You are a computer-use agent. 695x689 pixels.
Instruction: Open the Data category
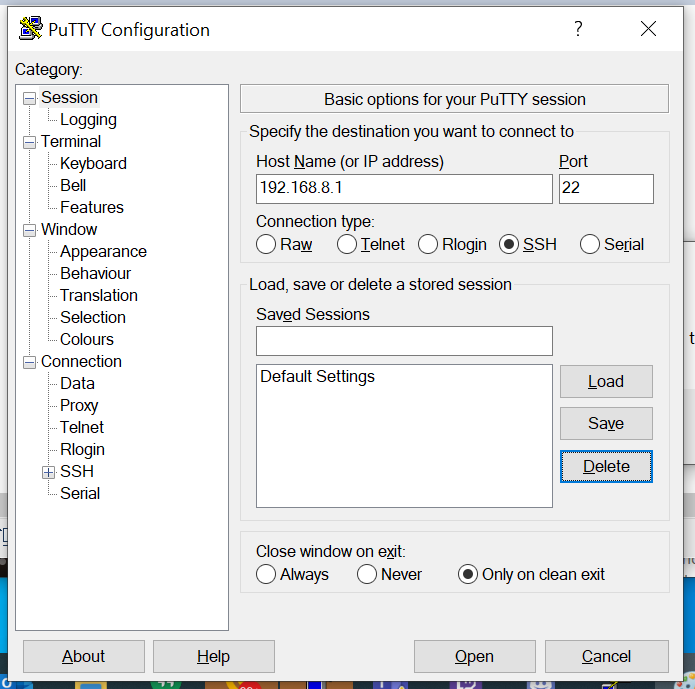pos(78,384)
